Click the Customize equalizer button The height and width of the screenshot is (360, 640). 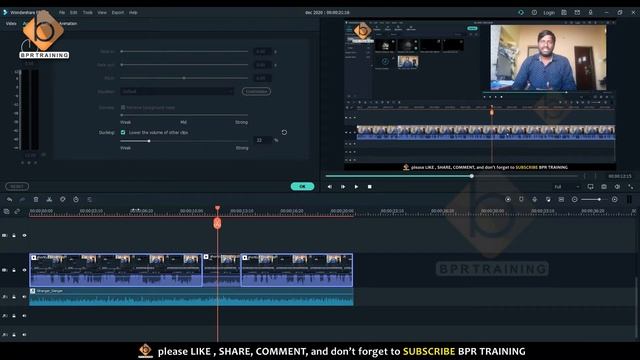pyautogui.click(x=256, y=91)
